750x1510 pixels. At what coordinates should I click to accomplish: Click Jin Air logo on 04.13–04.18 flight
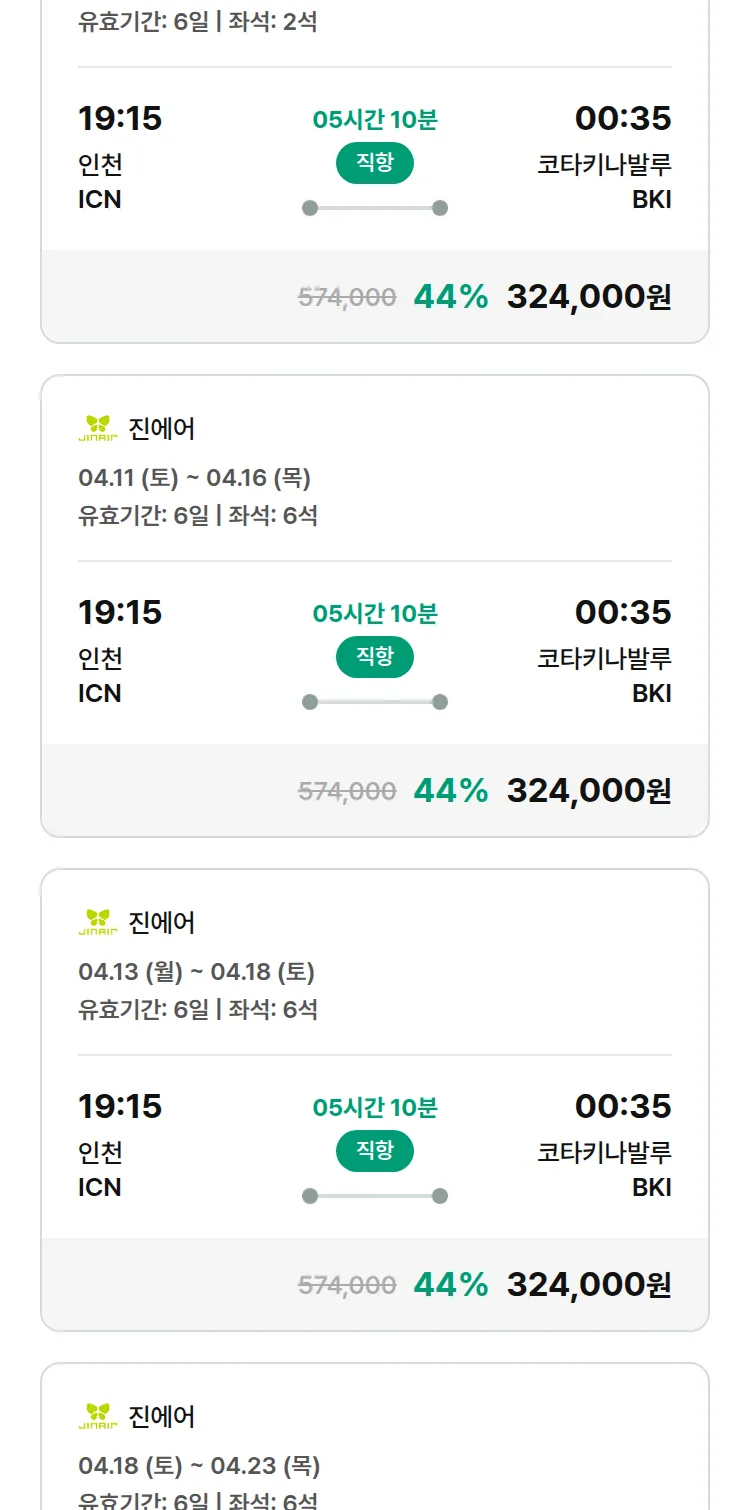click(x=98, y=922)
